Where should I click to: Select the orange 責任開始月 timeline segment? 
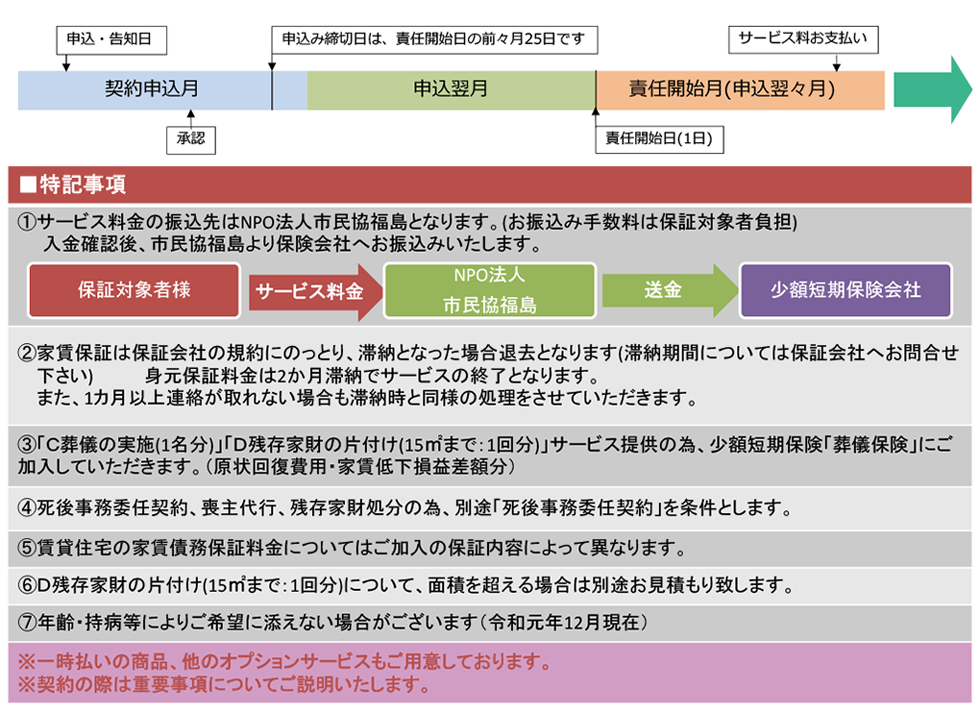tap(740, 89)
